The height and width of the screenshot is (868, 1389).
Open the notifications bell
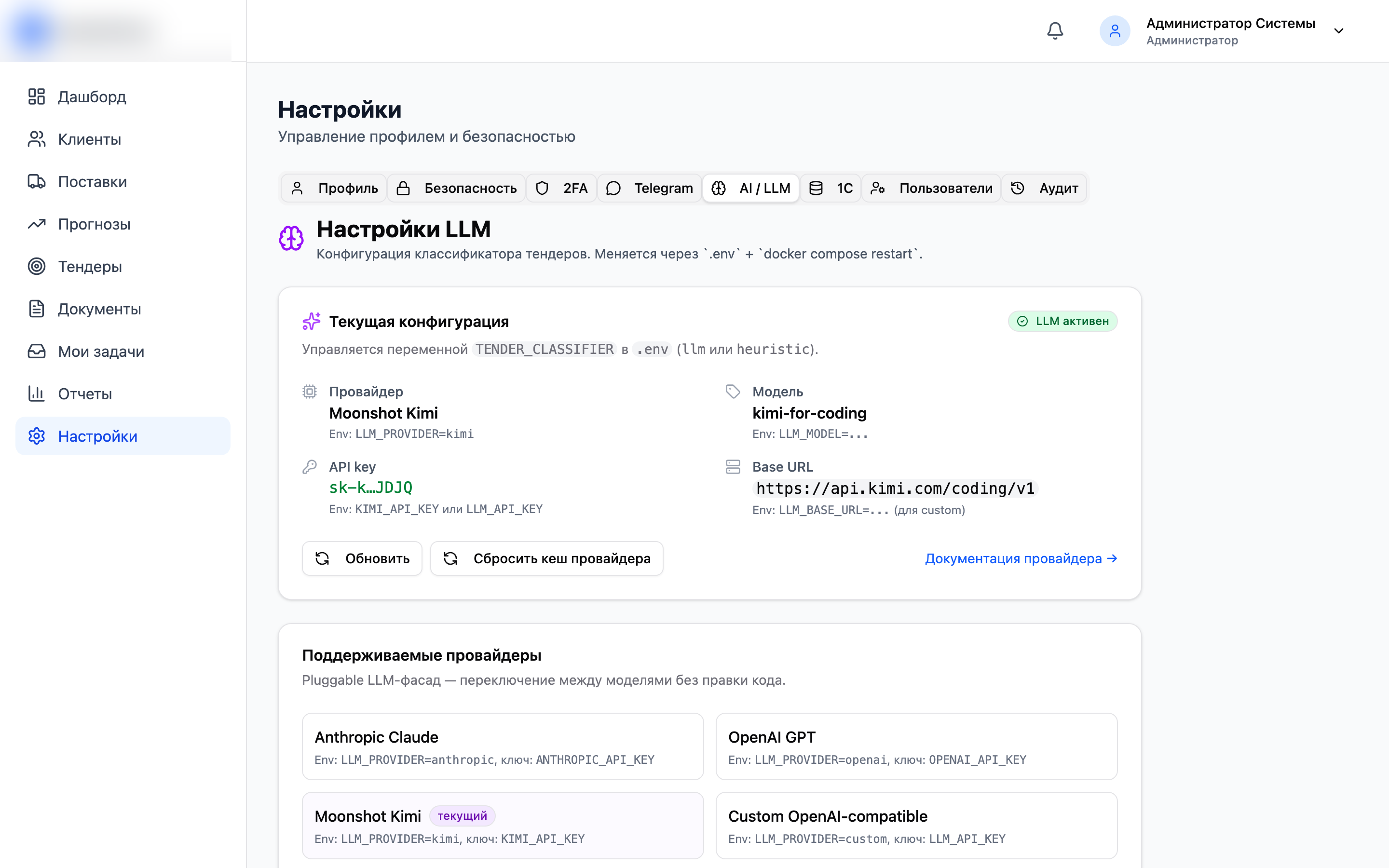(x=1055, y=31)
